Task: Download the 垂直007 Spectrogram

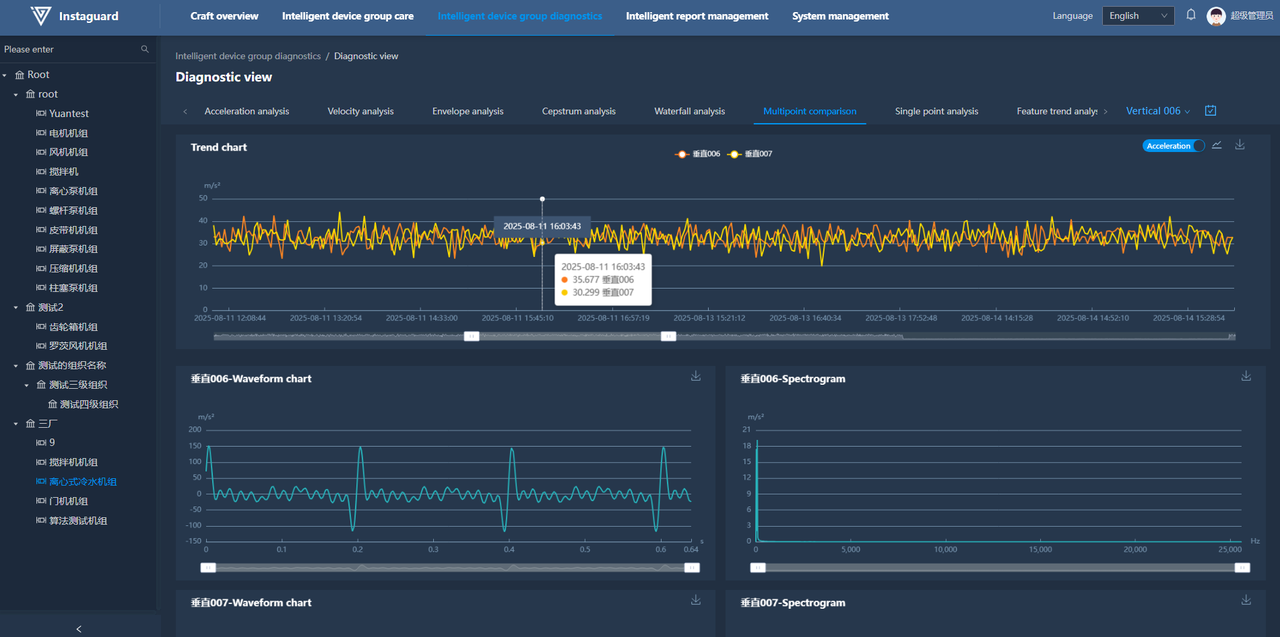Action: [x=1246, y=600]
